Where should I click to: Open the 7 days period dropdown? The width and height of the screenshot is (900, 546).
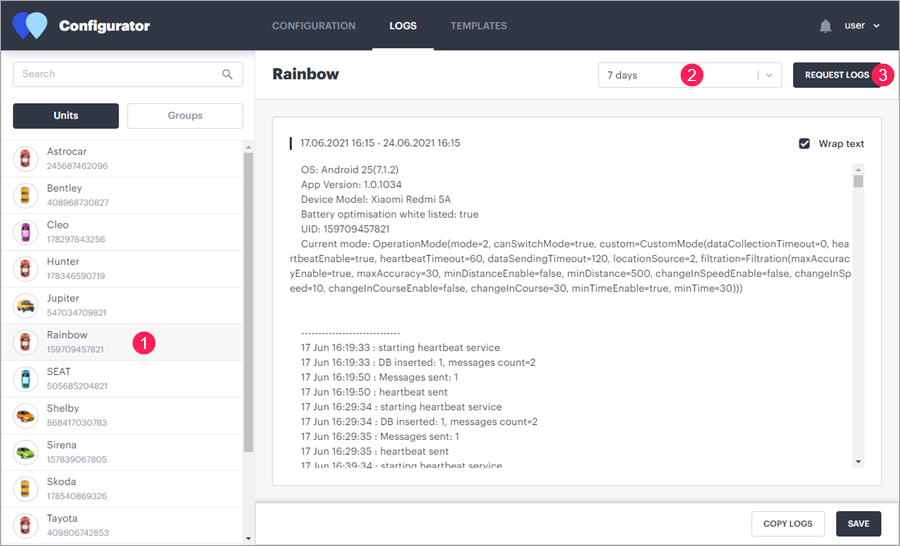coord(689,75)
